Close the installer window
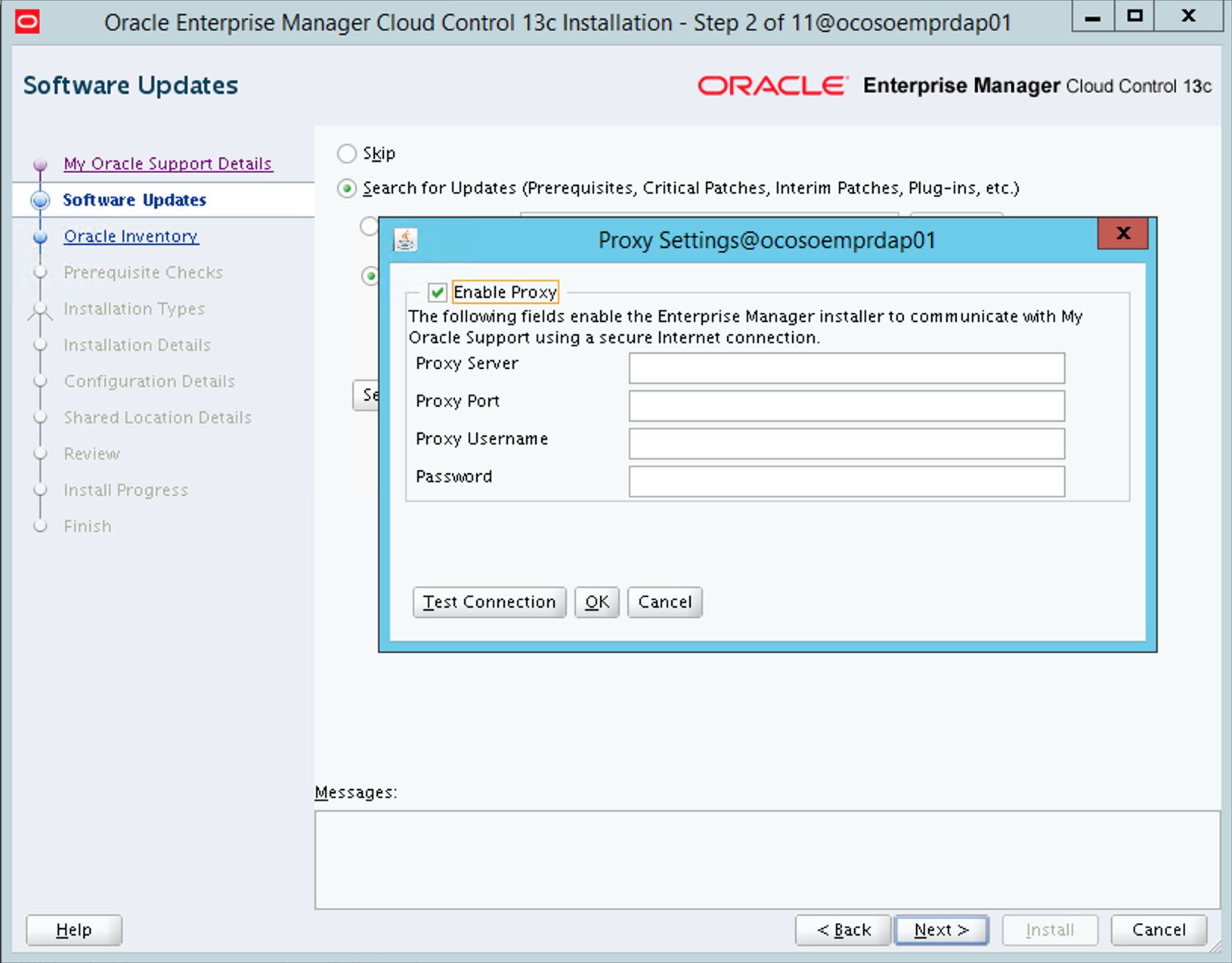1232x963 pixels. click(x=1188, y=16)
